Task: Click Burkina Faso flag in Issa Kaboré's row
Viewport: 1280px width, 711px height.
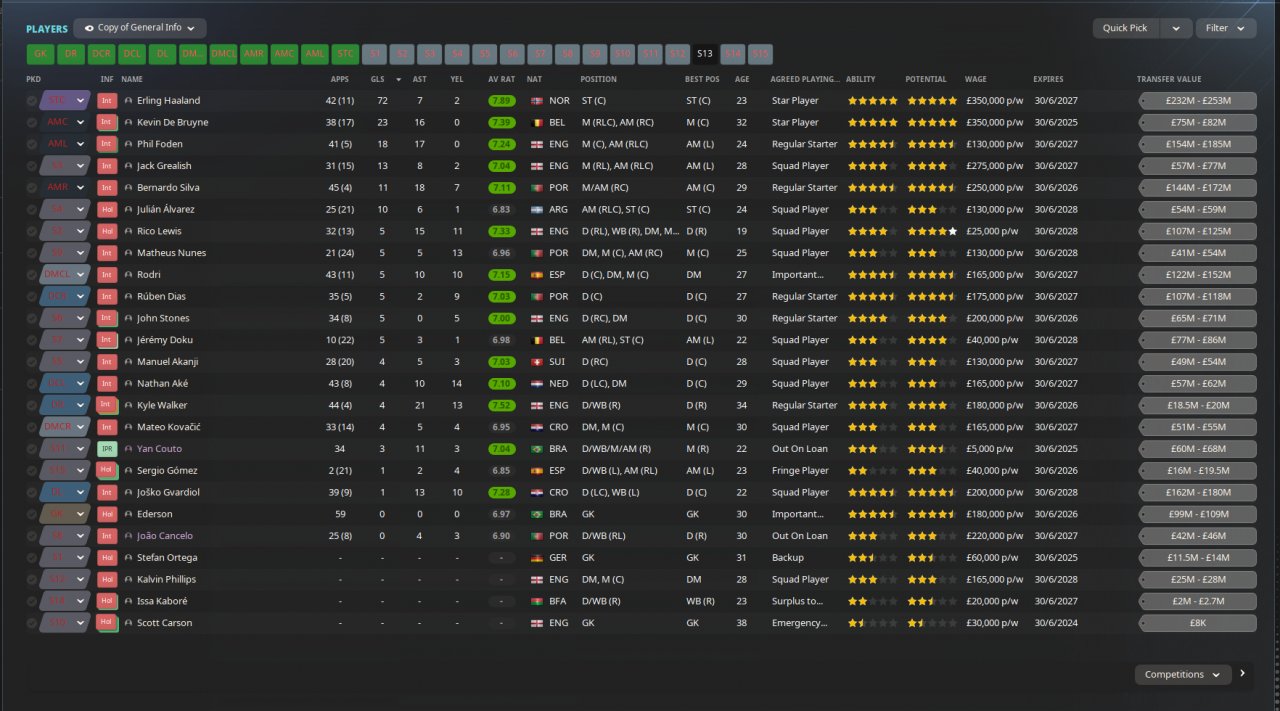Action: pyautogui.click(x=537, y=601)
